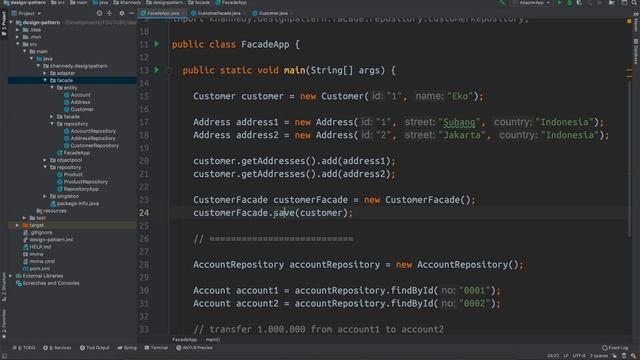This screenshot has width=640, height=360.
Task: Open the TODO tool window tab
Action: pyautogui.click(x=24, y=348)
